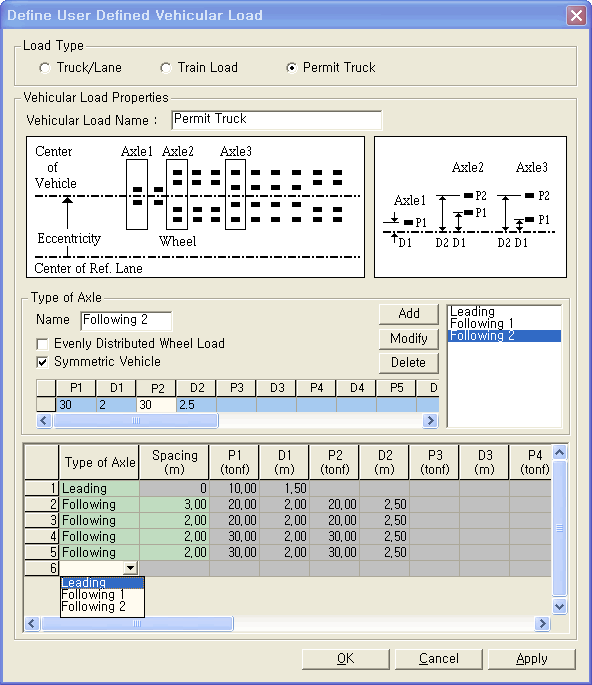The image size is (592, 685).
Task: Select Following 1 in the axle type list
Action: [x=481, y=324]
